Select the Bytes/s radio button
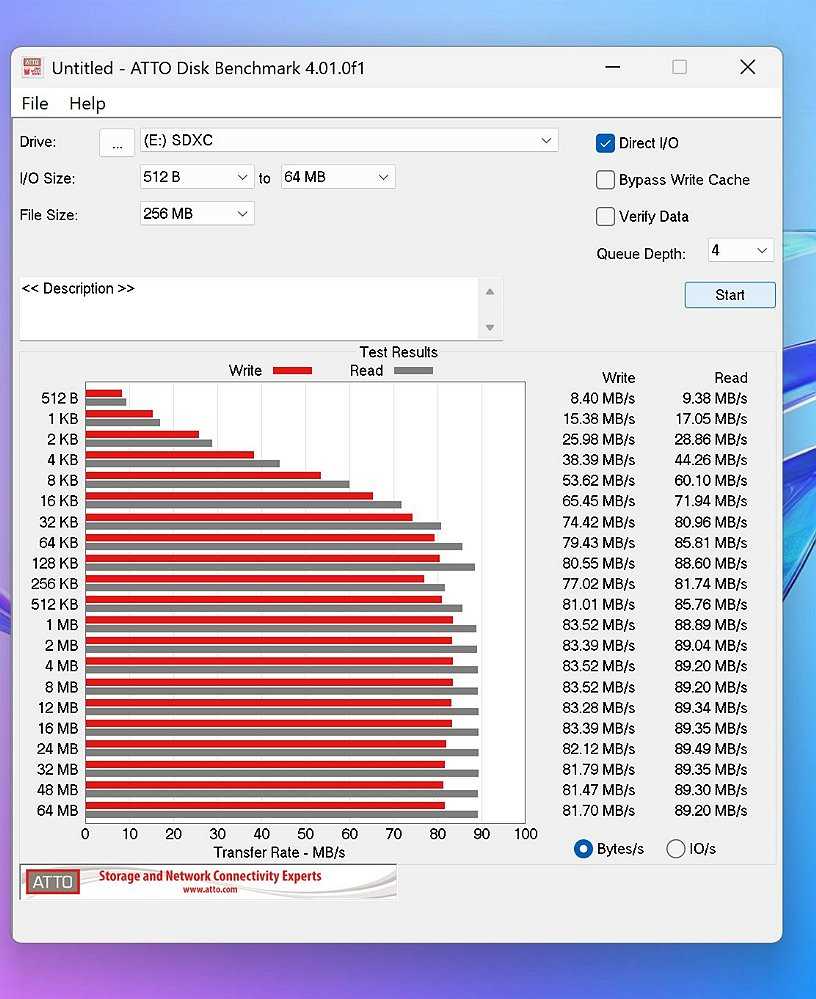Screen dimensions: 816x999 pyautogui.click(x=584, y=849)
